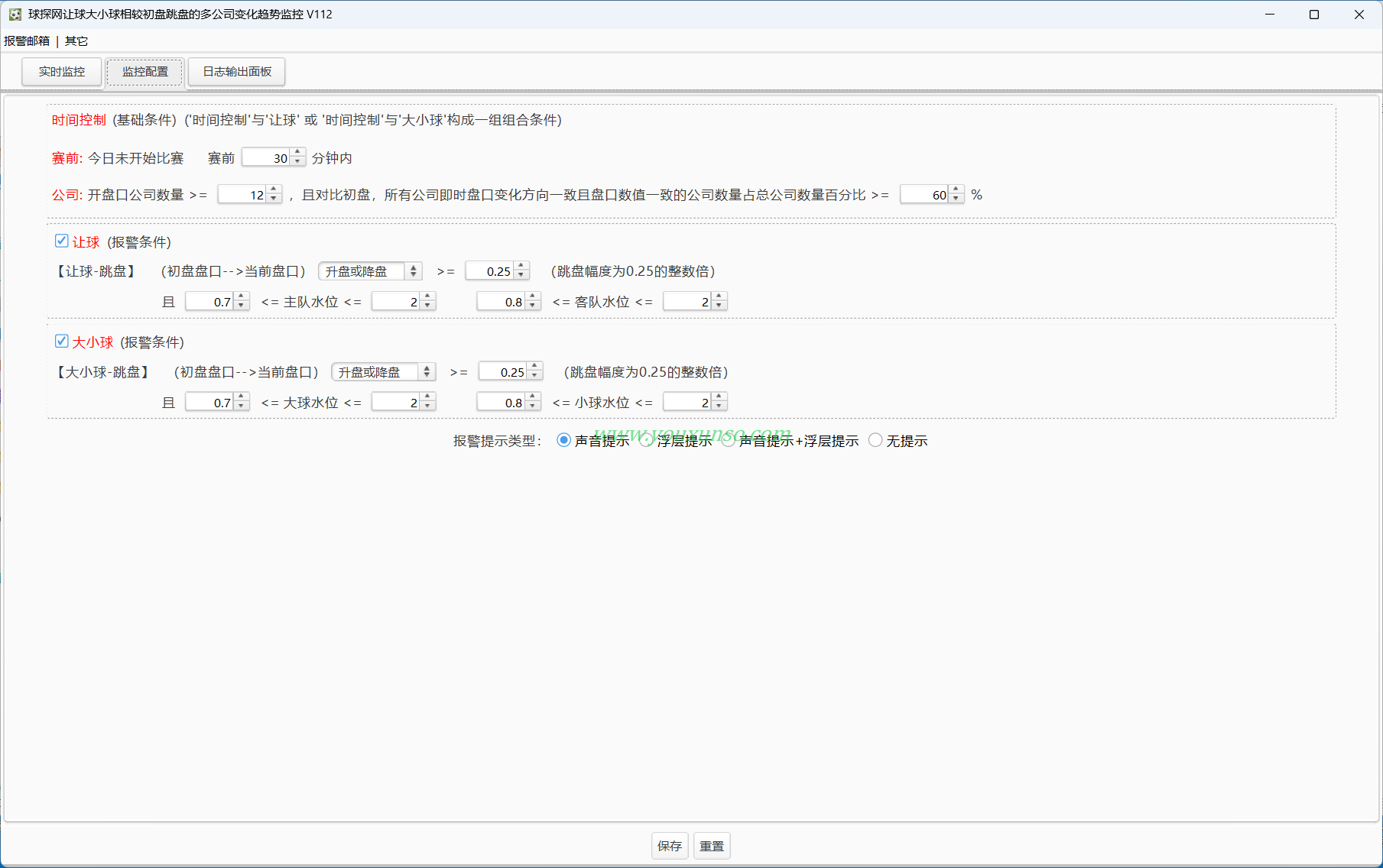Decrease the 客队水位 lower bound spinner
The image size is (1383, 868).
533,306
